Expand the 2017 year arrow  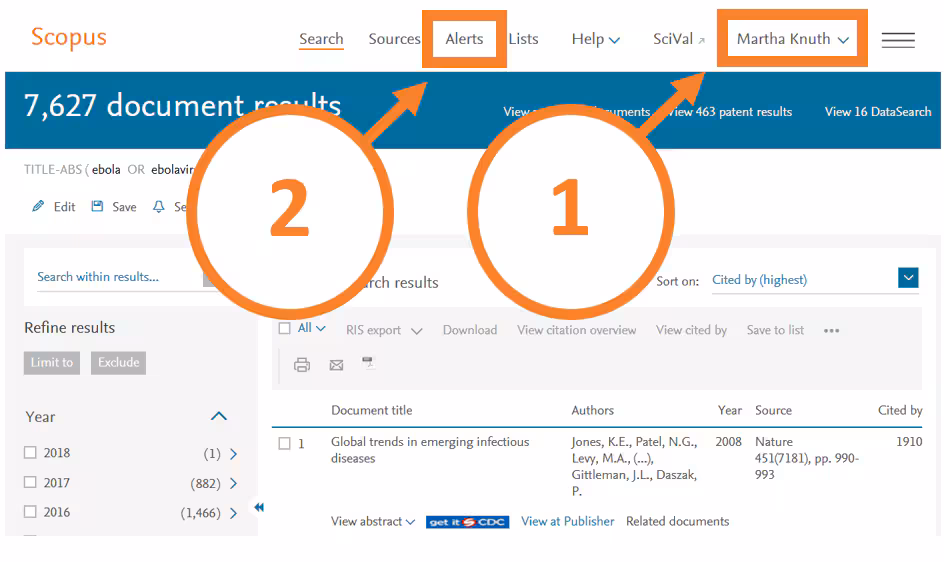234,483
